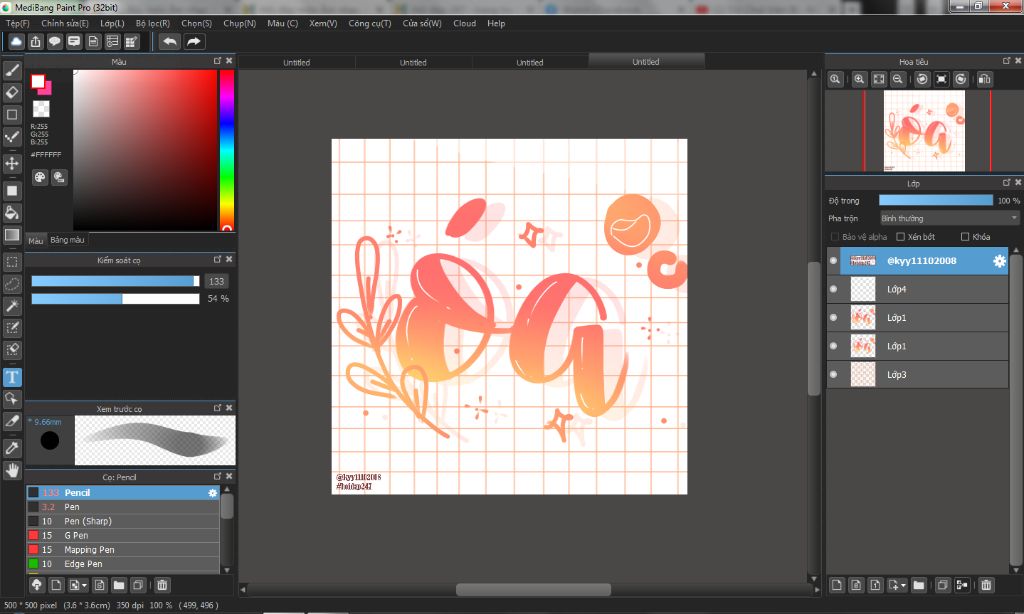
Task: Select the rectangular Select tool
Action: [12, 262]
